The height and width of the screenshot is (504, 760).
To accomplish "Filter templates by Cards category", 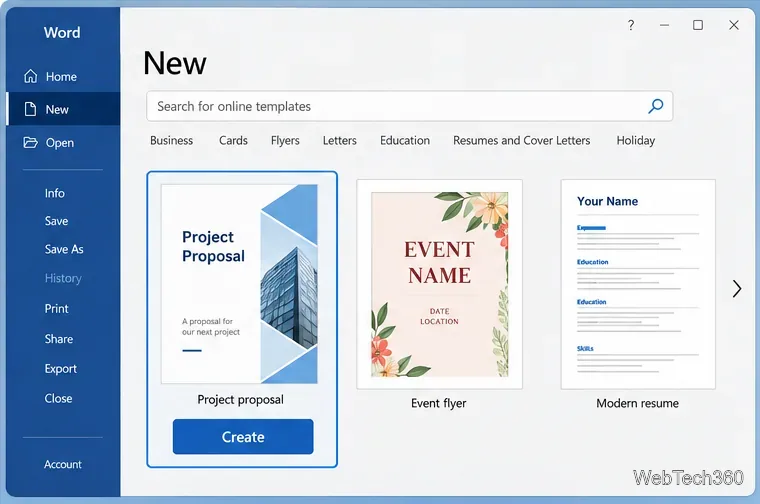I will [233, 141].
